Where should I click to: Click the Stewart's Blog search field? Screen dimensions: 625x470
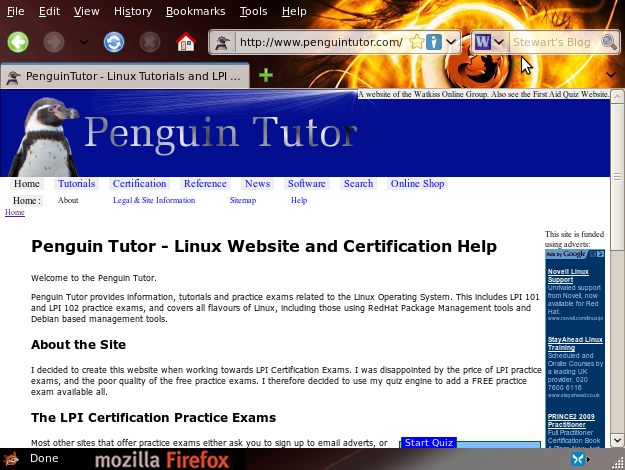[554, 42]
